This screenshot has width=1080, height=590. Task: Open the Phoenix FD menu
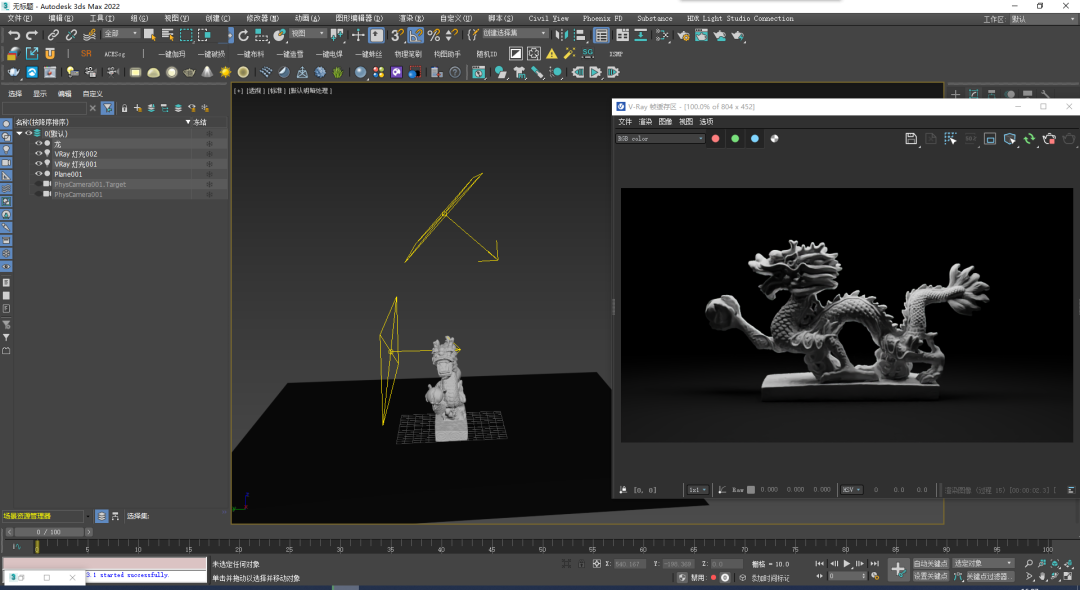[603, 18]
